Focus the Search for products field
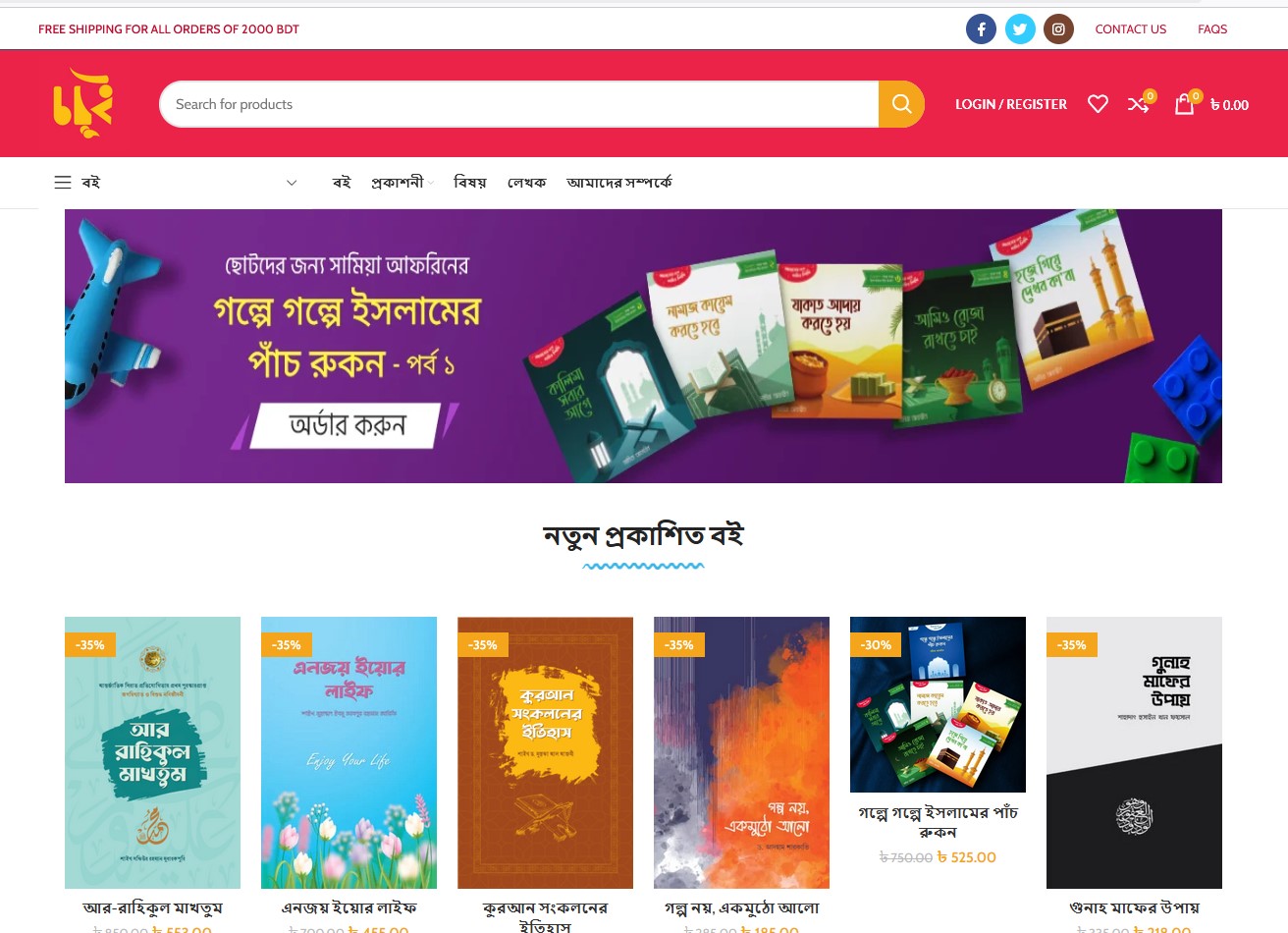 click(x=518, y=104)
